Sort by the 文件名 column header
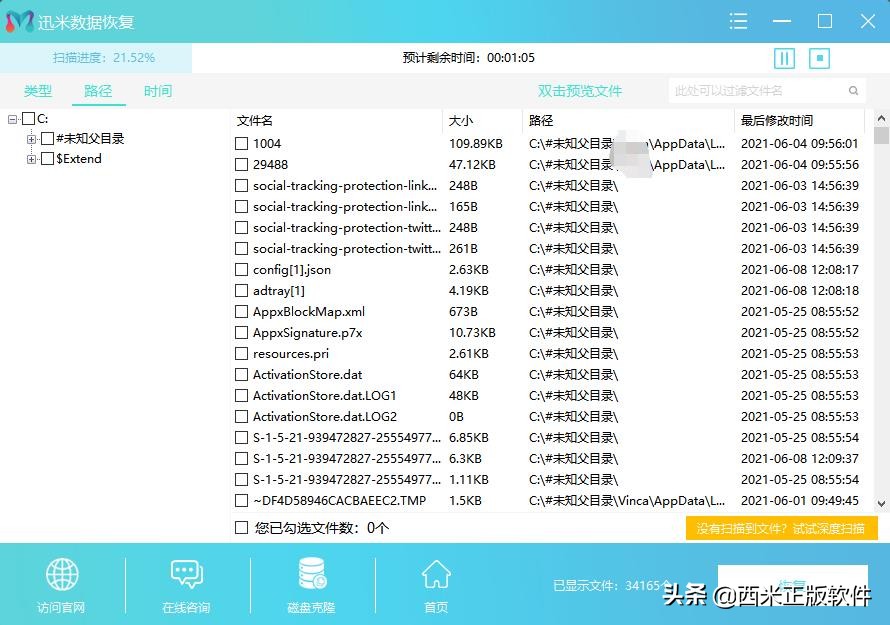890x625 pixels. (255, 120)
